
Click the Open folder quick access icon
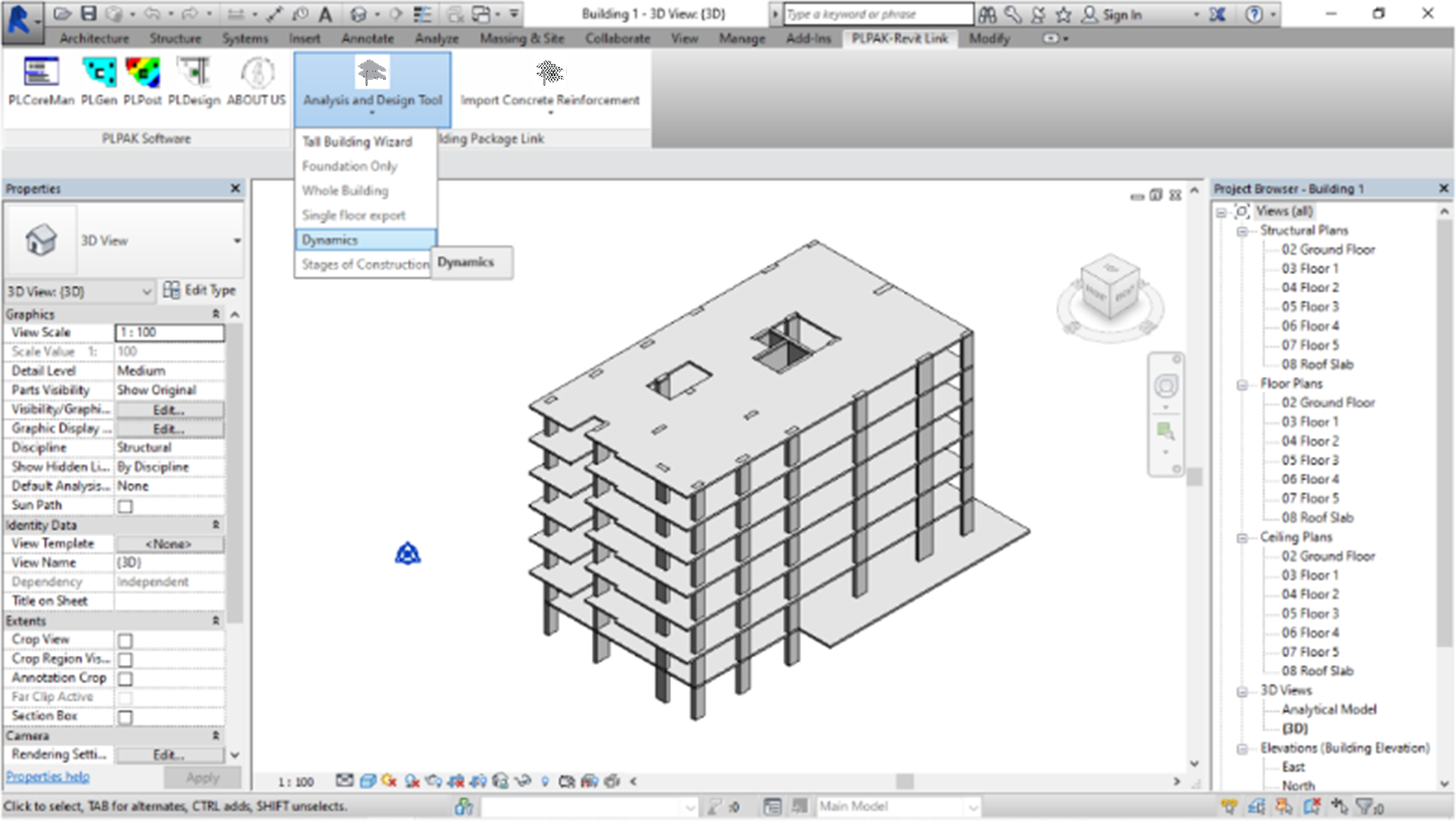pos(62,13)
